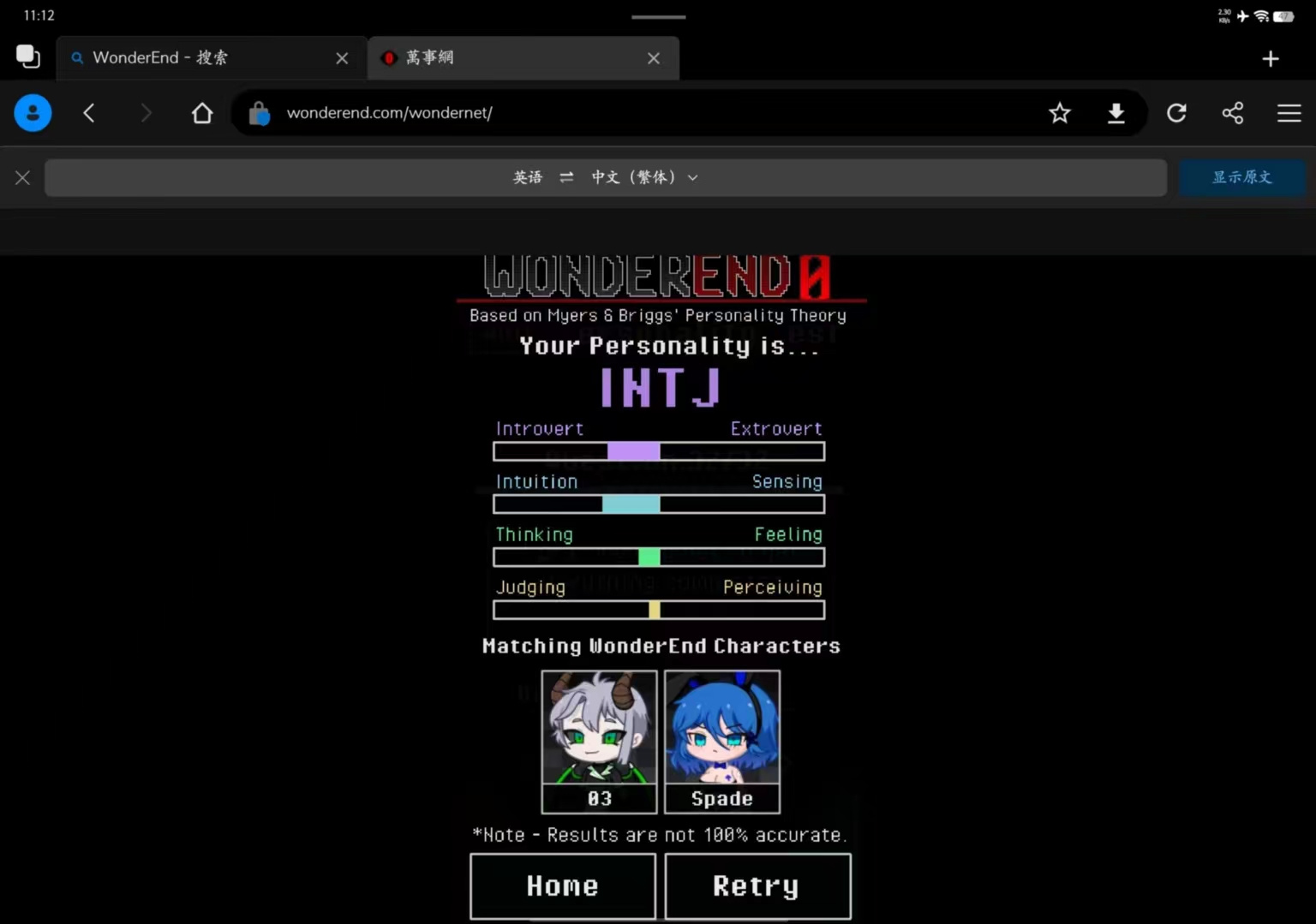Bookmark this page with the star
Screen dimensions: 1316x924
[1060, 113]
